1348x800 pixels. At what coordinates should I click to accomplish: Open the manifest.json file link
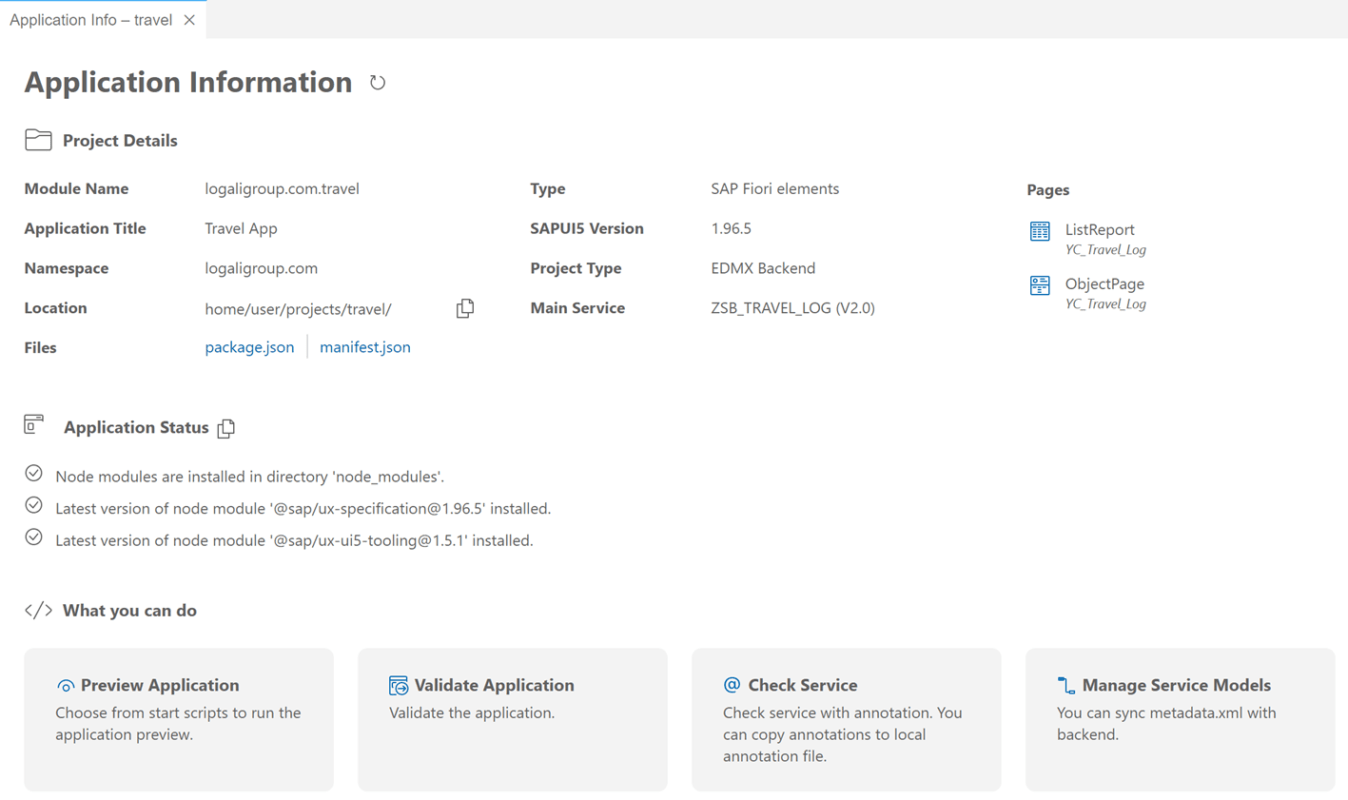coord(365,348)
